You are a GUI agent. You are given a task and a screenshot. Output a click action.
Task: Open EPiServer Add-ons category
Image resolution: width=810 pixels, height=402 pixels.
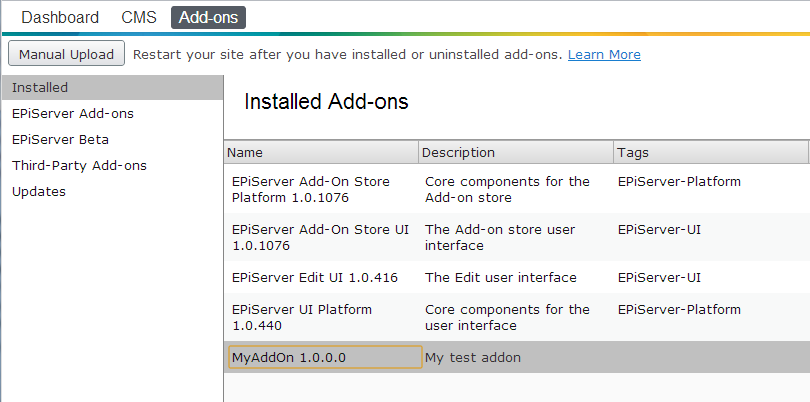click(73, 114)
